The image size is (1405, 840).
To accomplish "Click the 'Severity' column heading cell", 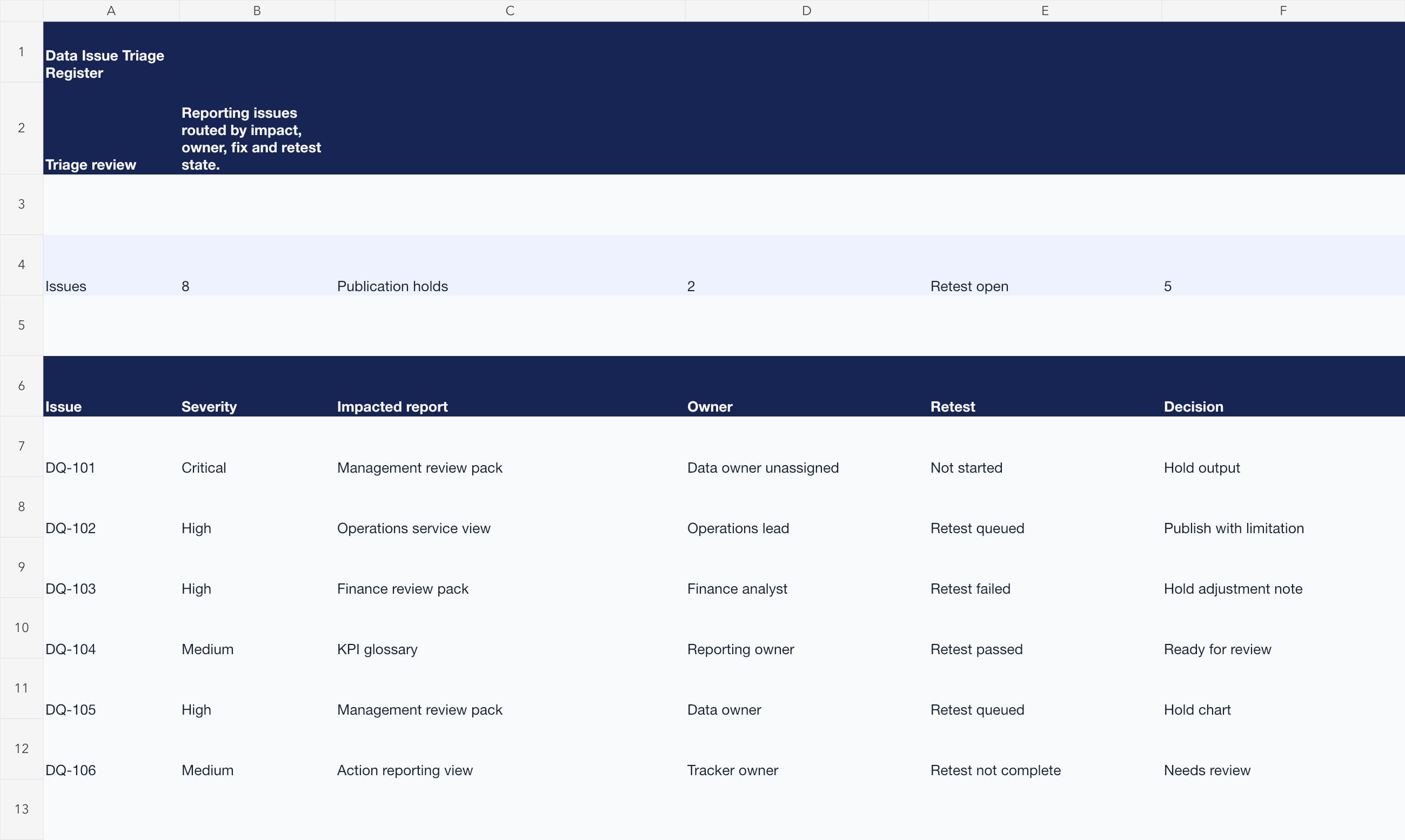I will 257,386.
